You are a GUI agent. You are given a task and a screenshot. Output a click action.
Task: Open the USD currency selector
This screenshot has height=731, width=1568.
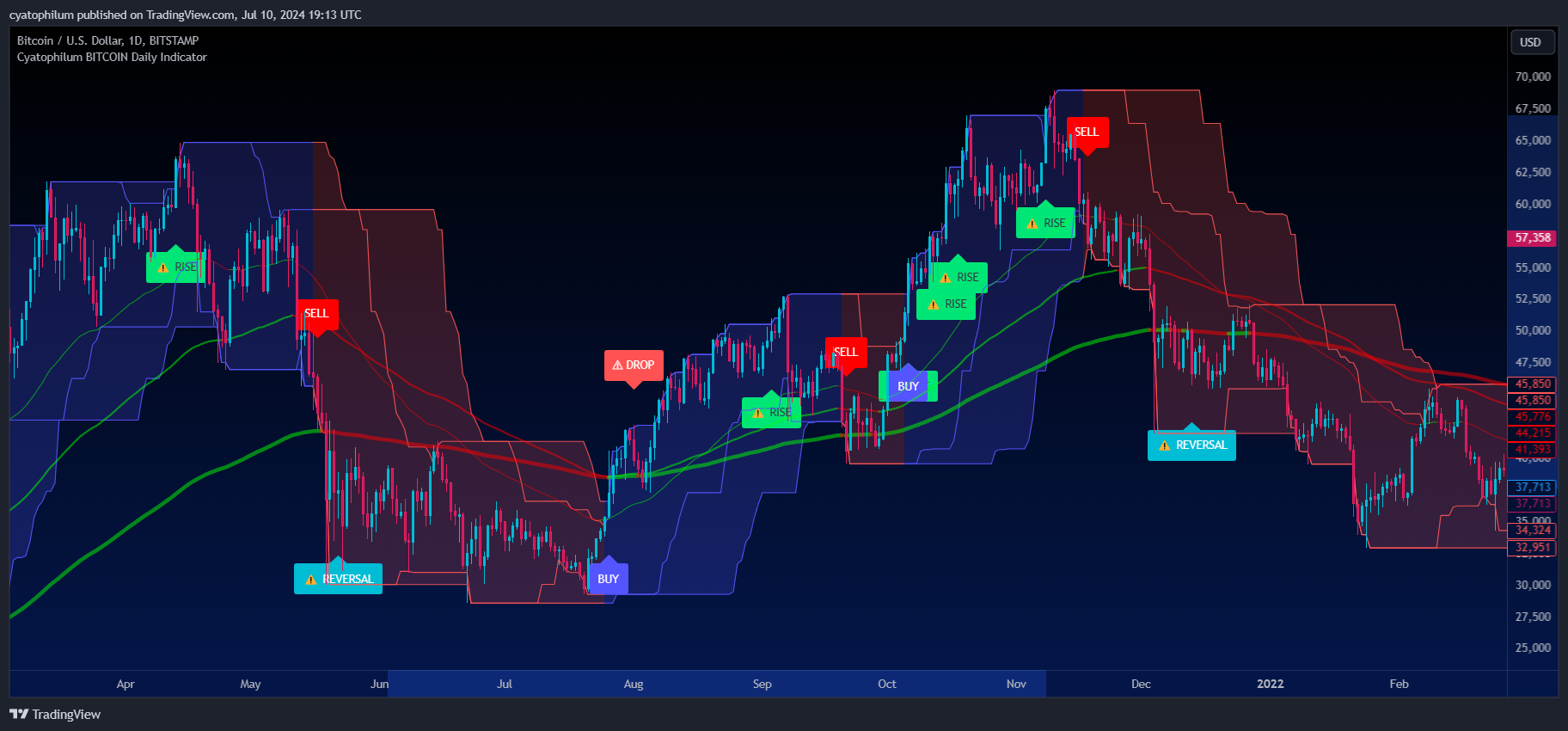tap(1531, 42)
